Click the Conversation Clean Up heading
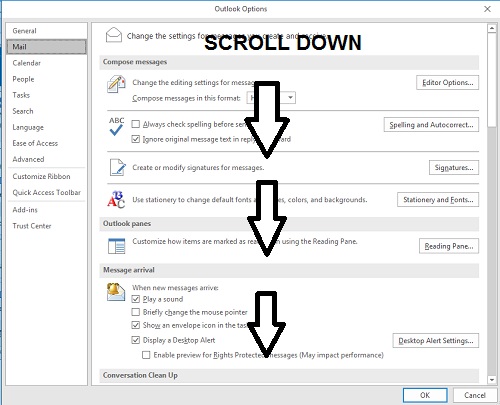 point(140,375)
